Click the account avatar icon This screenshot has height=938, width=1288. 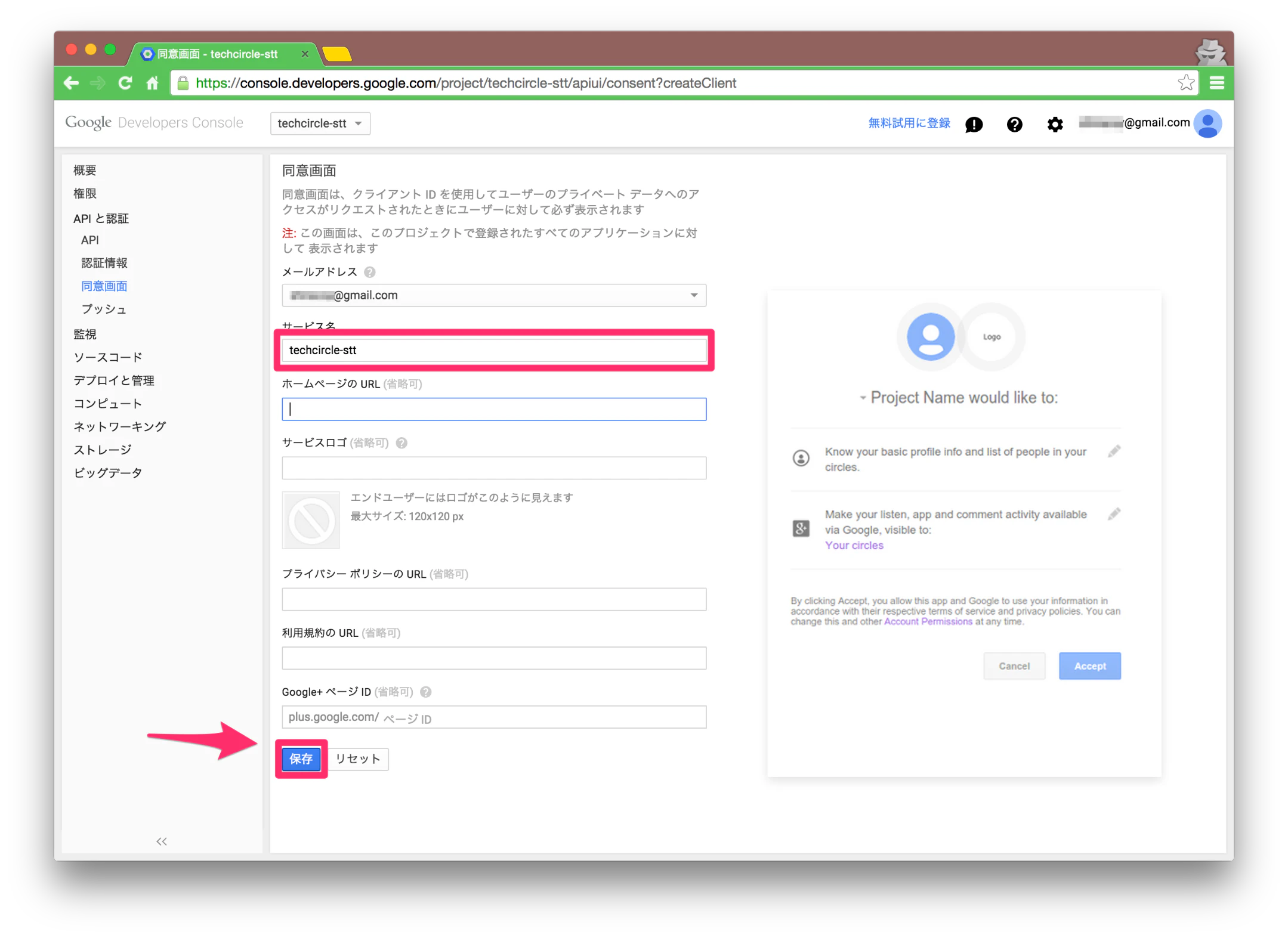tap(1207, 123)
